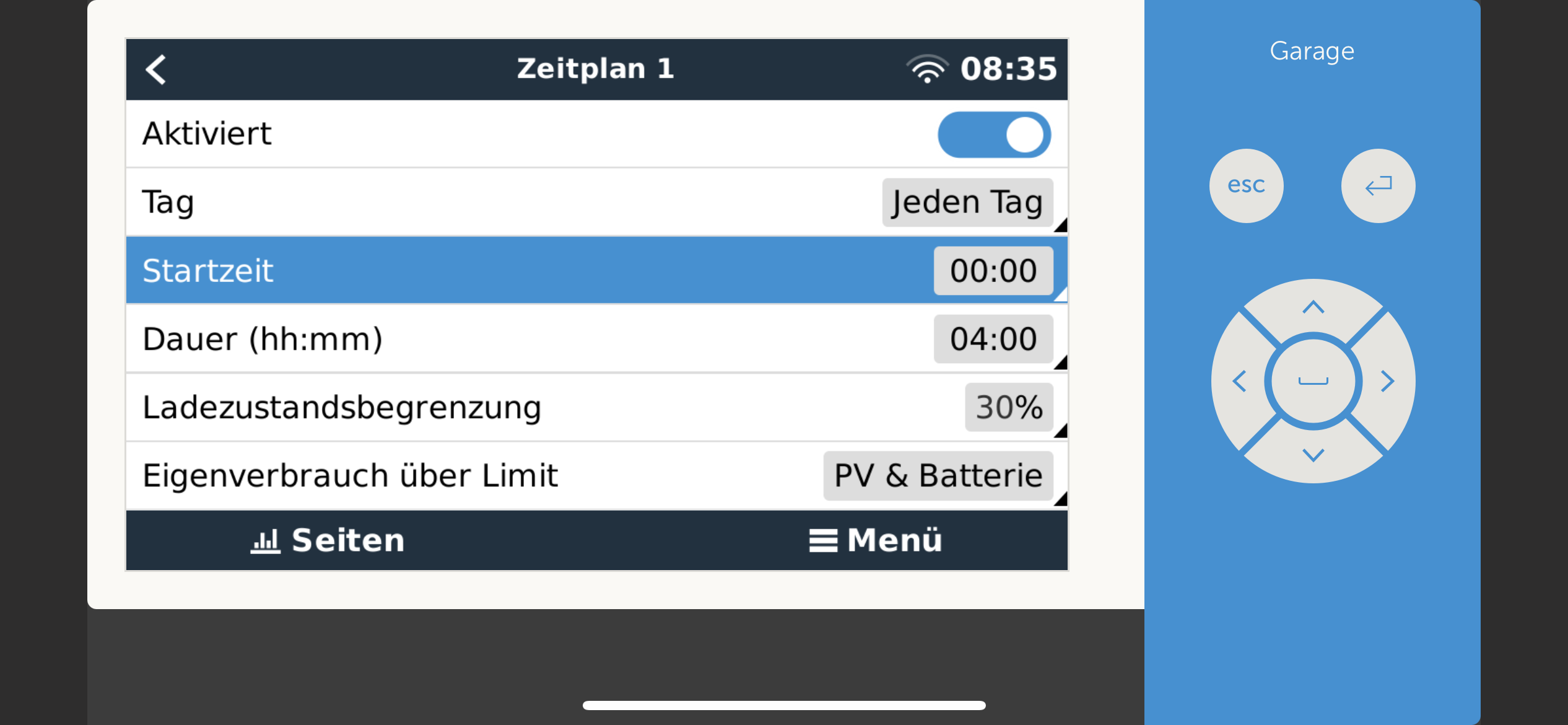Click the center space button on the pad

pos(1313,381)
